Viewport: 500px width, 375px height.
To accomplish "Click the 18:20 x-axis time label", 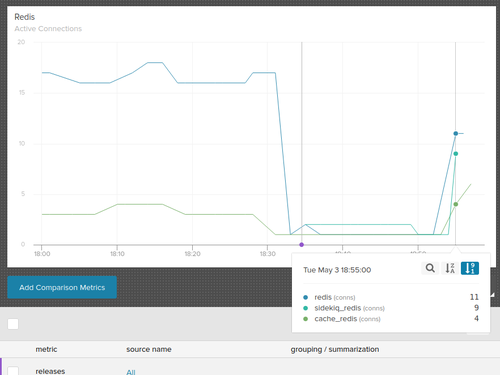I will (193, 254).
